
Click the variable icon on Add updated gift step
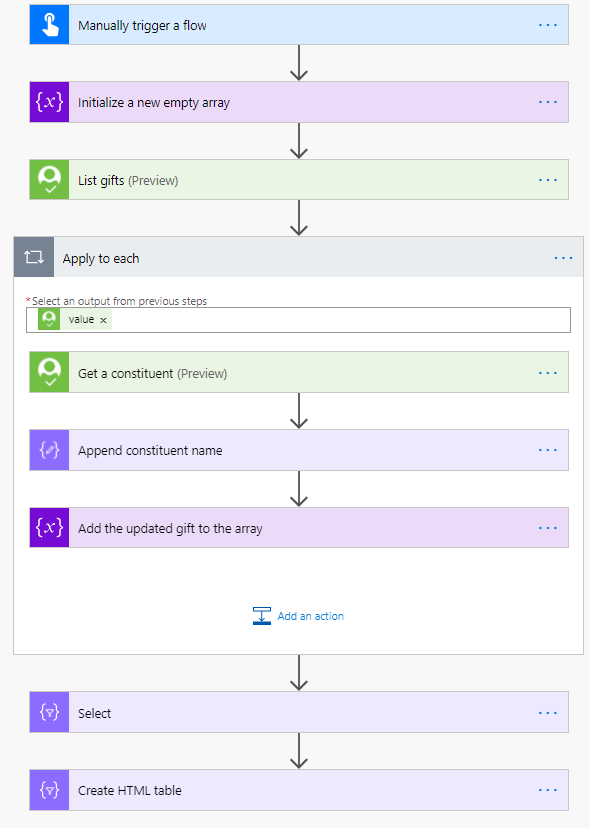click(49, 528)
